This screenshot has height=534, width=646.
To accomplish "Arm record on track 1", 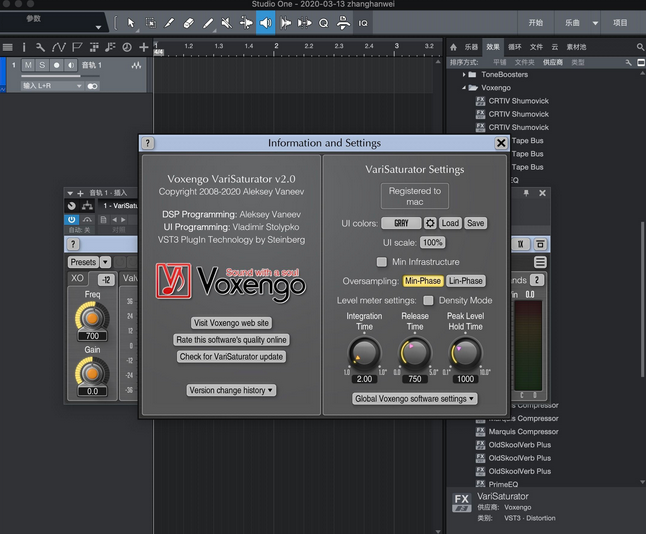I will (56, 65).
